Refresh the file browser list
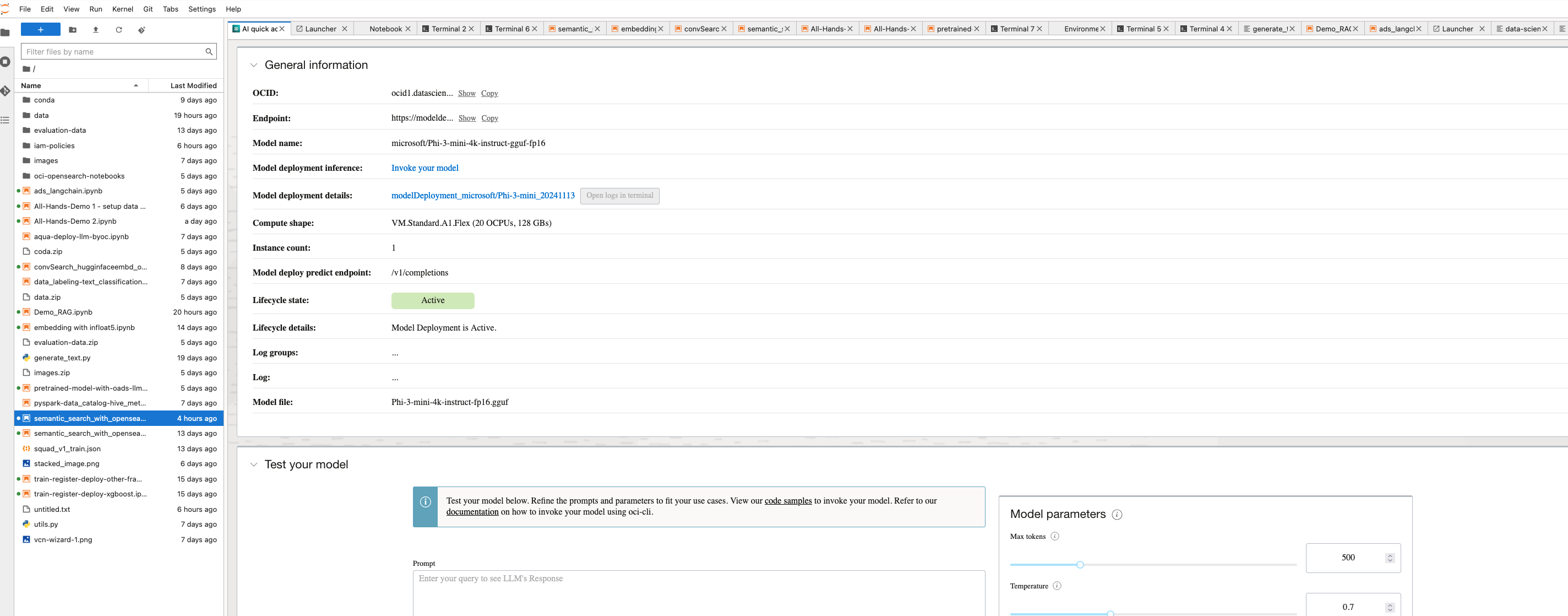This screenshot has height=616, width=1568. pyautogui.click(x=119, y=30)
